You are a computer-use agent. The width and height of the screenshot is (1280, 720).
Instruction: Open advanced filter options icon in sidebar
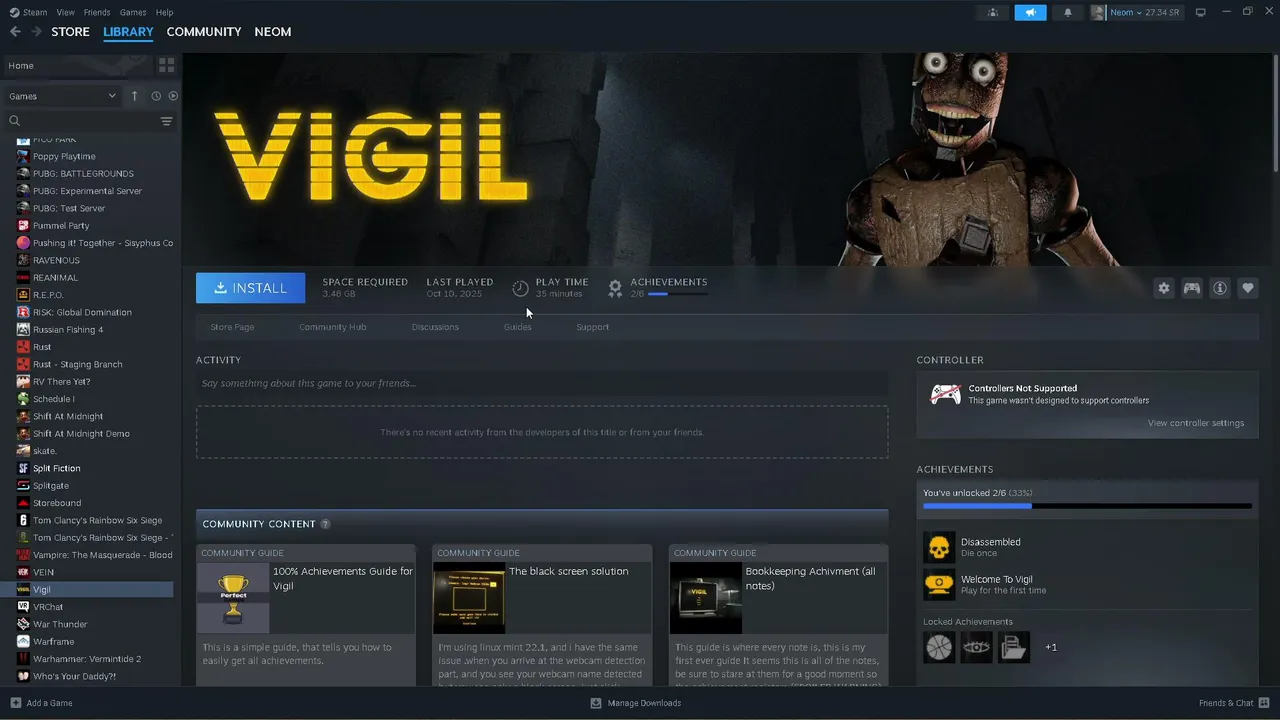coord(167,121)
